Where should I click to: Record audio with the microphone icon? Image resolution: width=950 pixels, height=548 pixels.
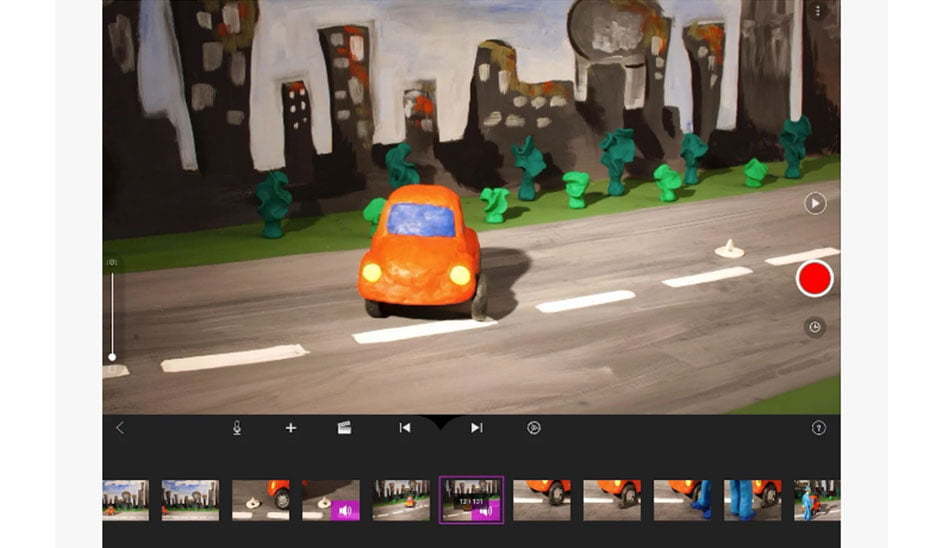237,428
